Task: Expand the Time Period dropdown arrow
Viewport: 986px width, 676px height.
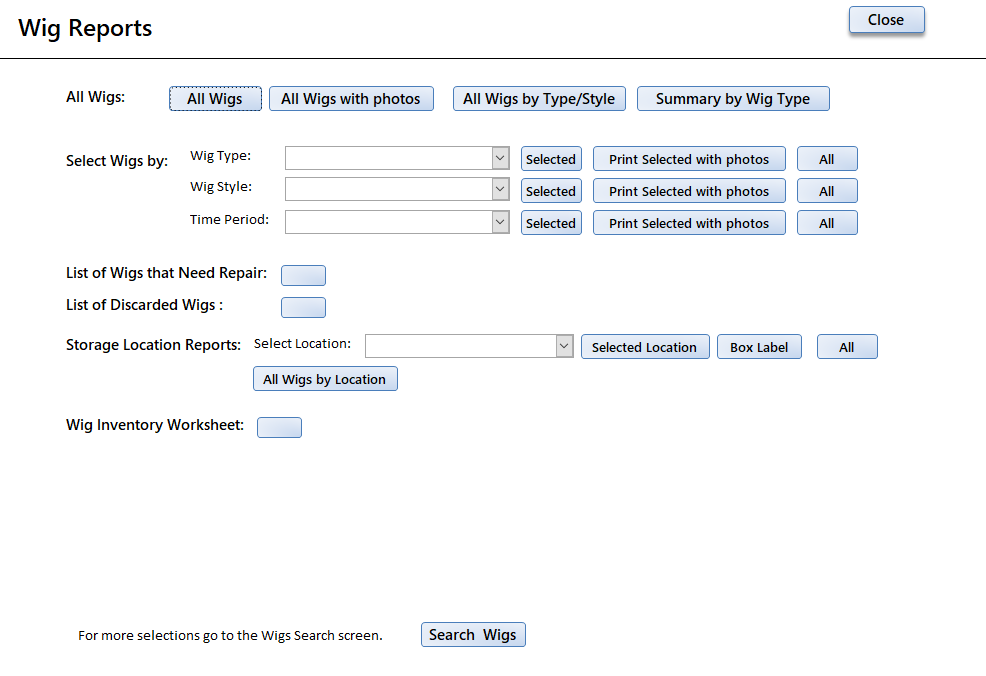Action: click(x=501, y=221)
